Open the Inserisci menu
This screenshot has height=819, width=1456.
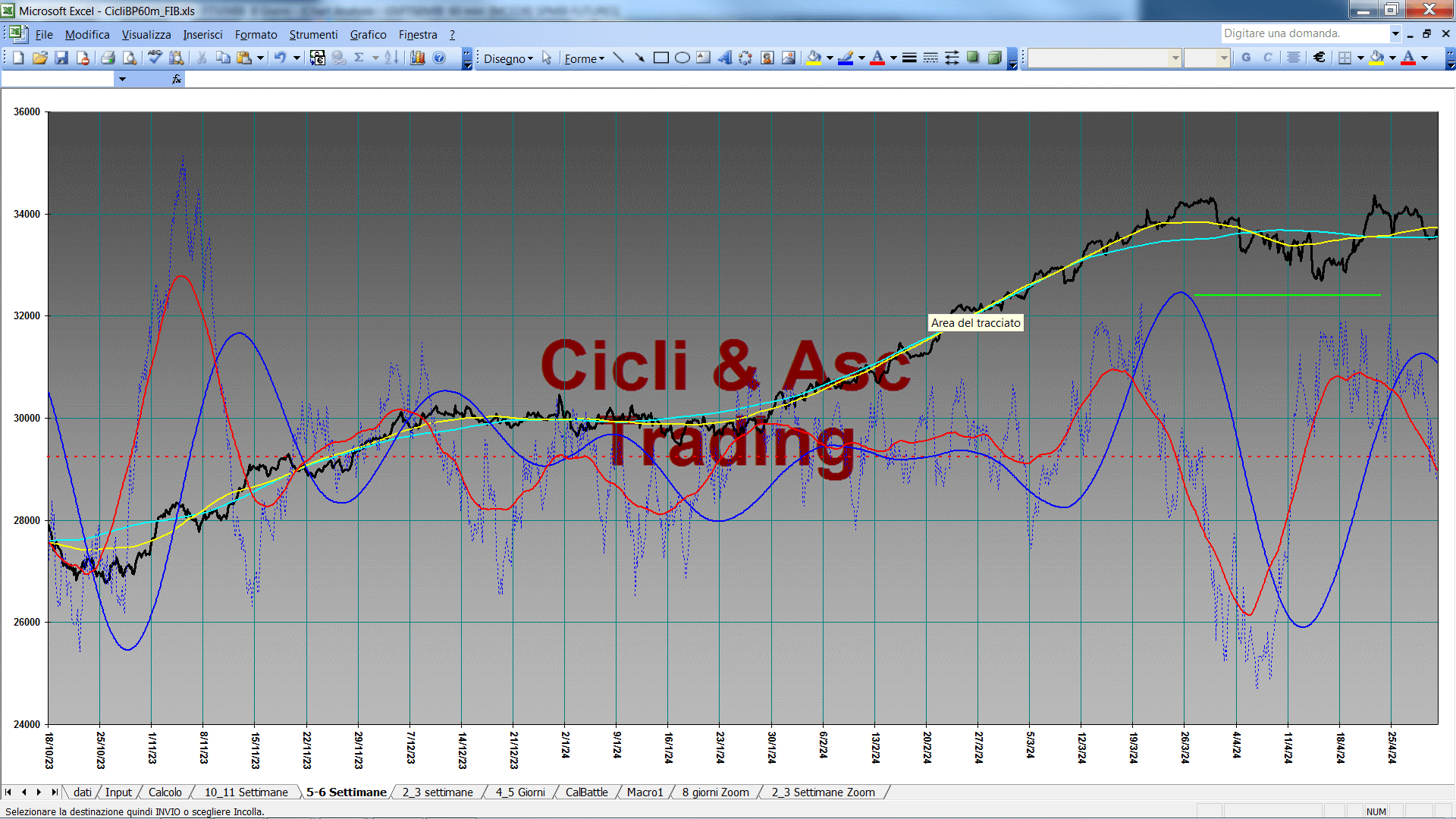202,35
